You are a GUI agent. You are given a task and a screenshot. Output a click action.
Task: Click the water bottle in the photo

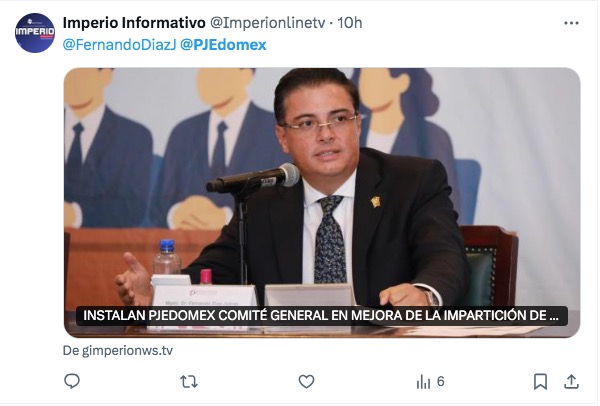[167, 257]
